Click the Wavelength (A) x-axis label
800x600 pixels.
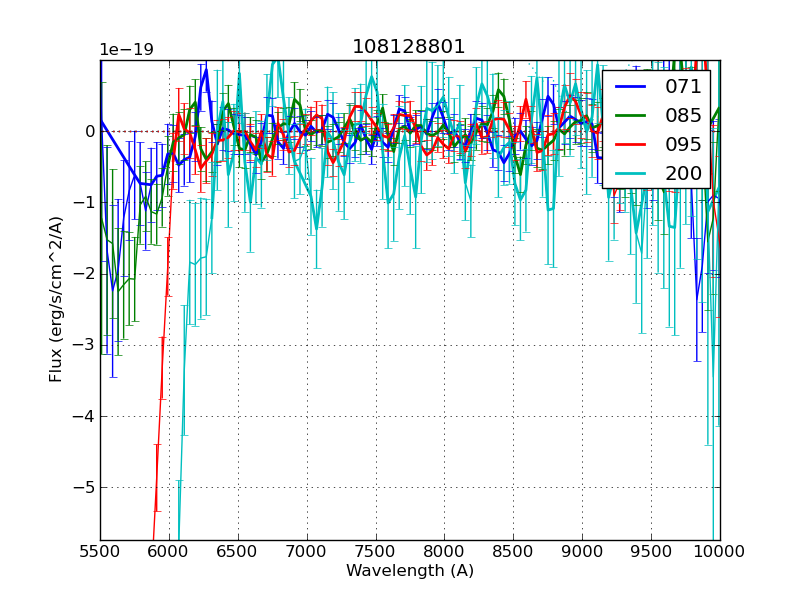click(x=410, y=571)
